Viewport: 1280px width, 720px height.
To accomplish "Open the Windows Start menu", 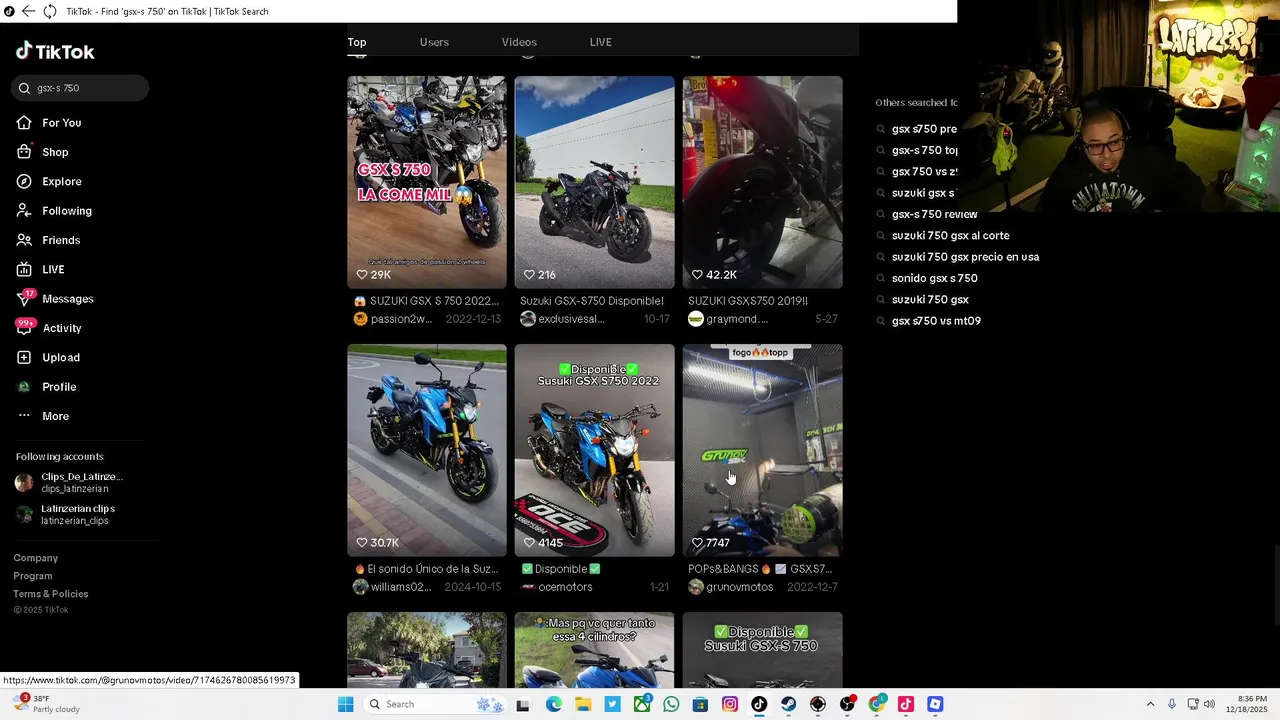I will 345,705.
